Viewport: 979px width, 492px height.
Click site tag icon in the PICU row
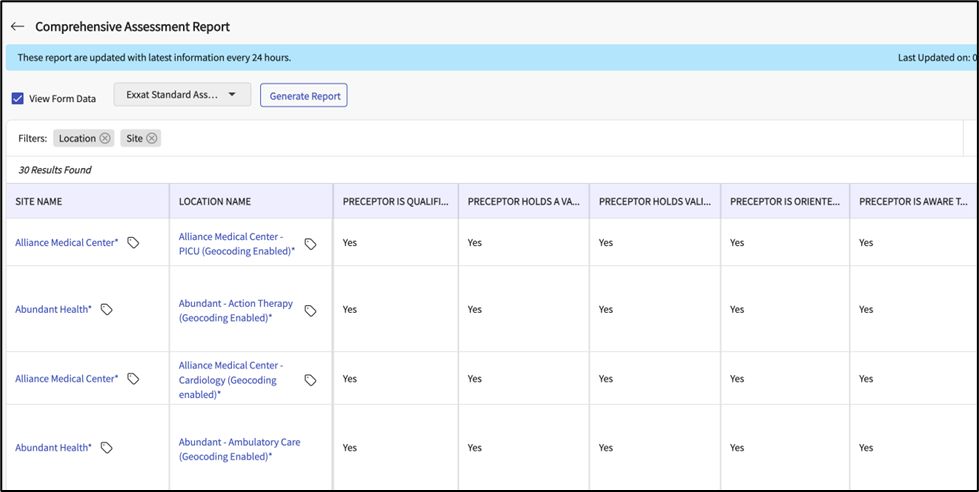tap(133, 243)
